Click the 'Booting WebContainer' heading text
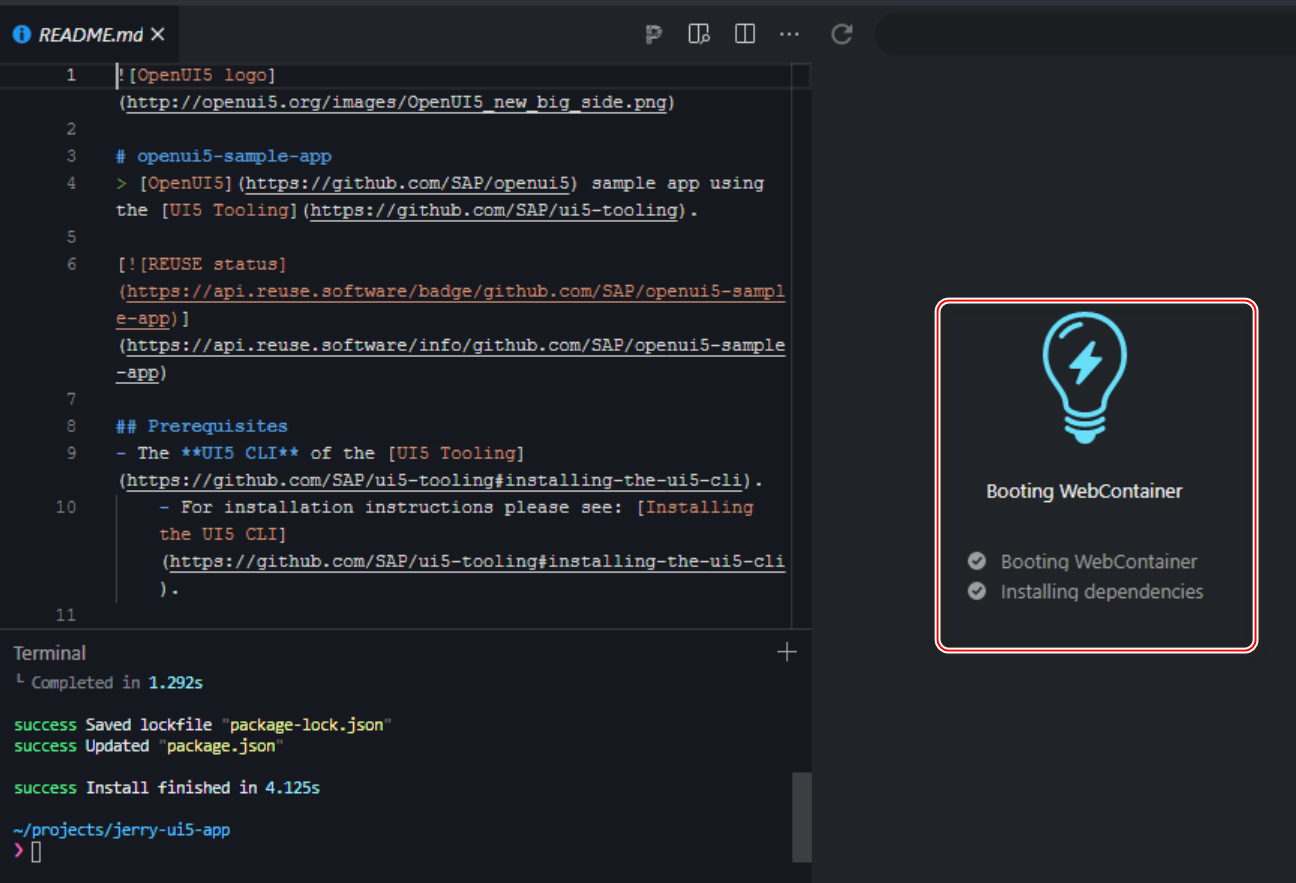 click(x=1084, y=491)
